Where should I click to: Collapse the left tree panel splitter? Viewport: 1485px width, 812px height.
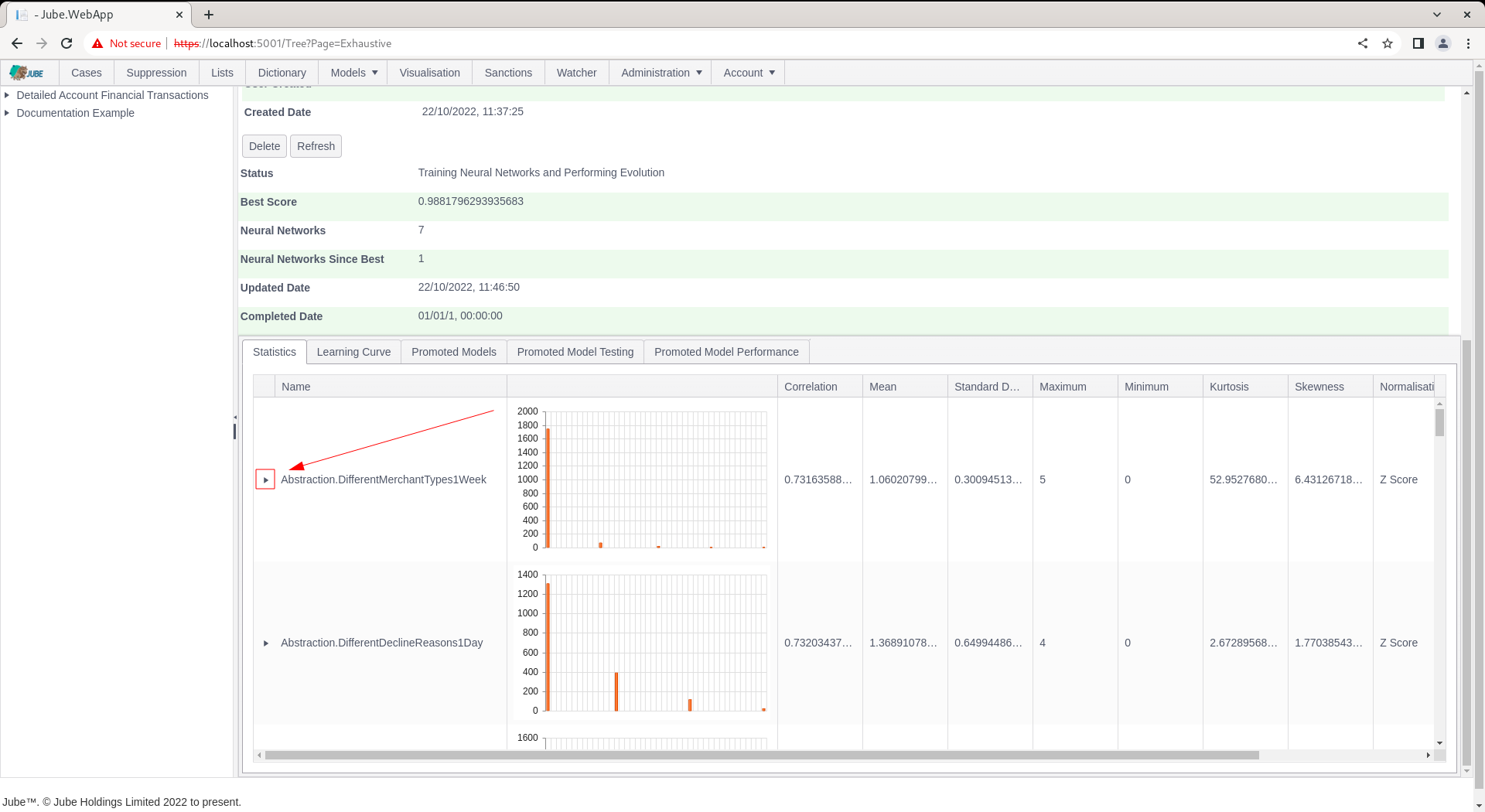click(x=235, y=418)
